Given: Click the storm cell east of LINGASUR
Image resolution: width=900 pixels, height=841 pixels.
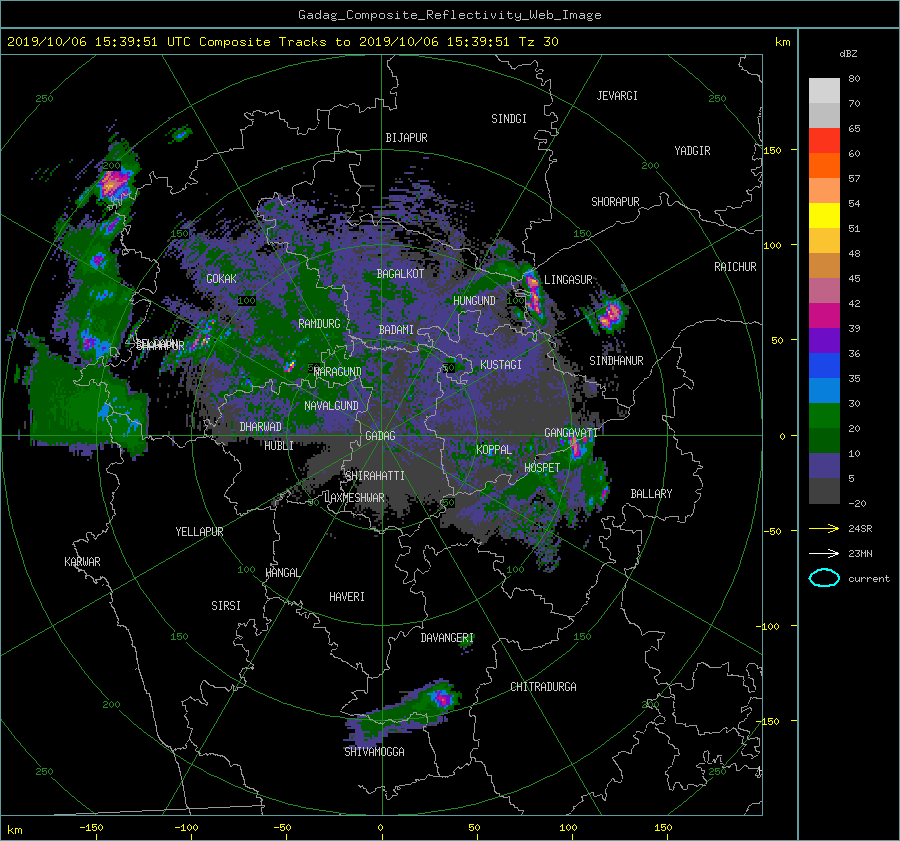Looking at the screenshot, I should tap(610, 315).
